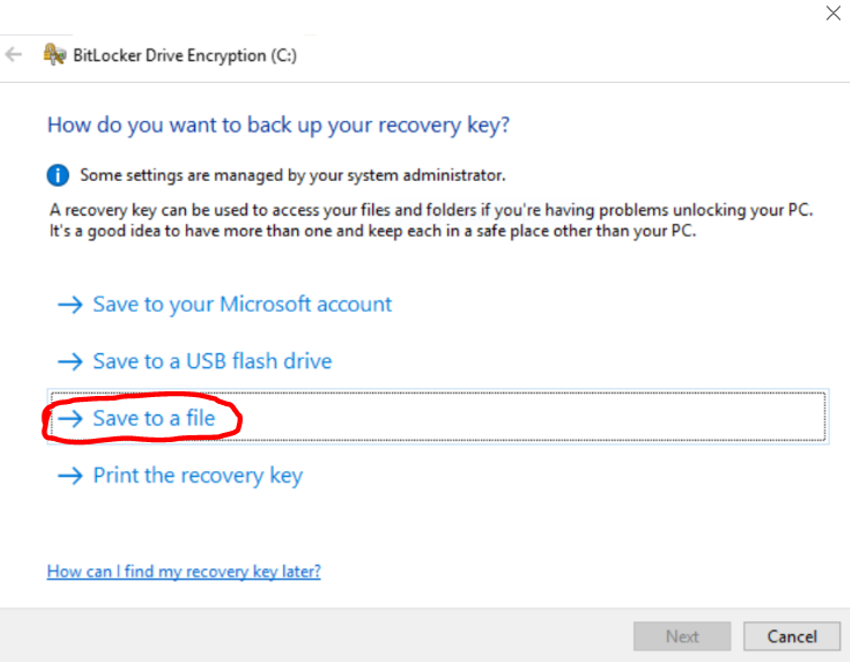Click the BitLocker Drive Encryption (C:) title text

point(185,56)
